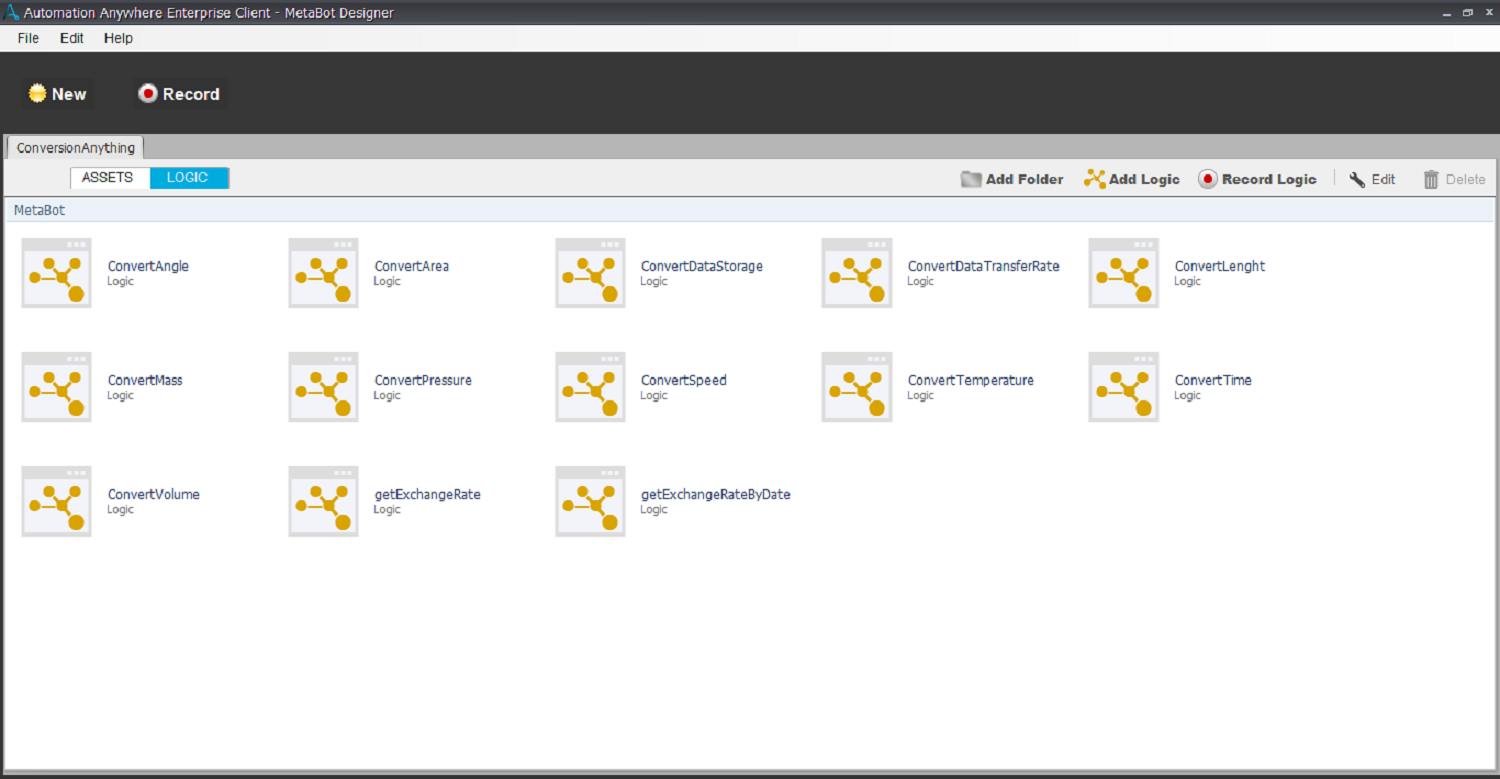Click the ConvertAngle name label
The height and width of the screenshot is (779, 1500).
pos(148,266)
